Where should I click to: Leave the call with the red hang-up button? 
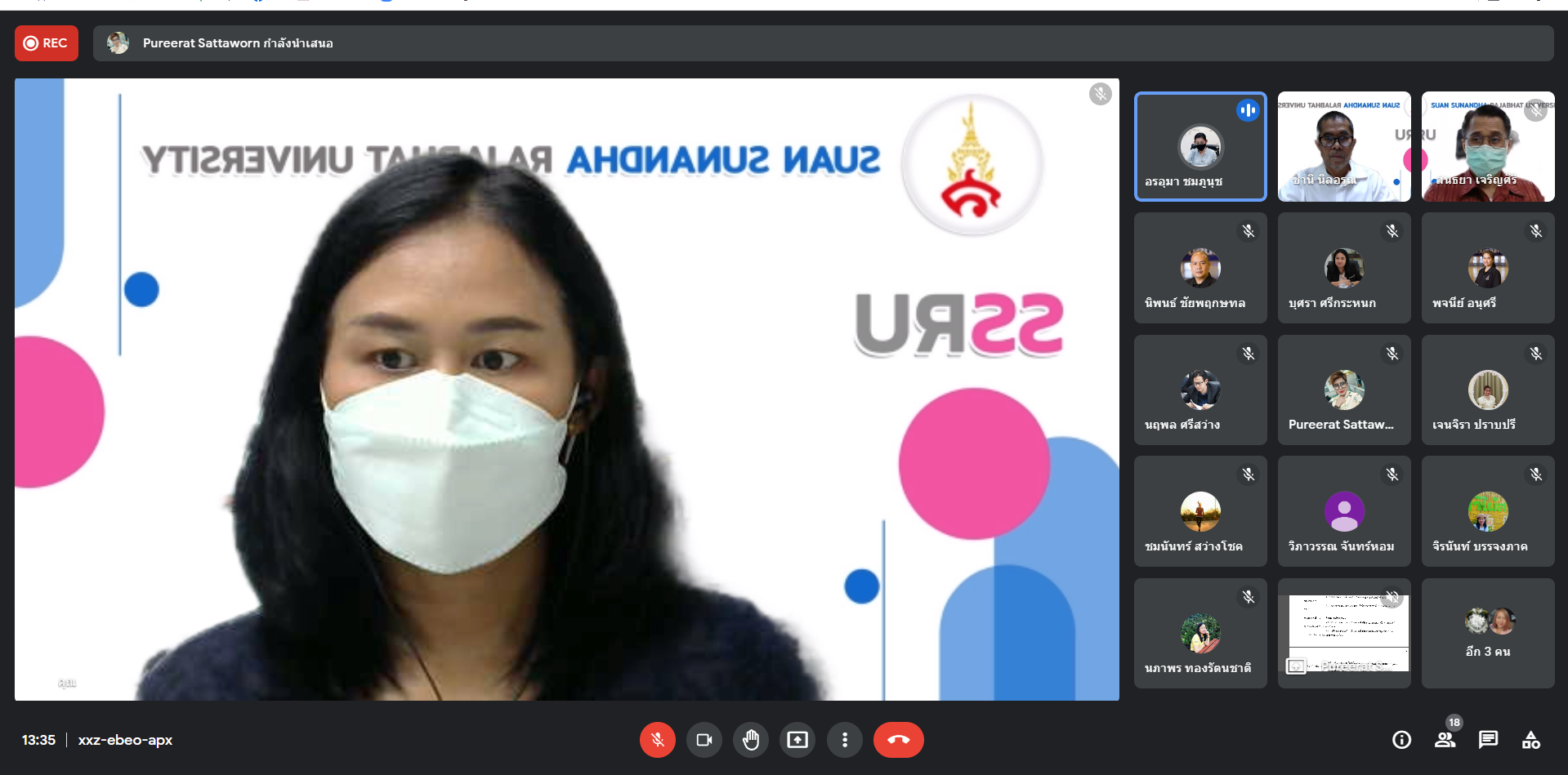coord(898,740)
